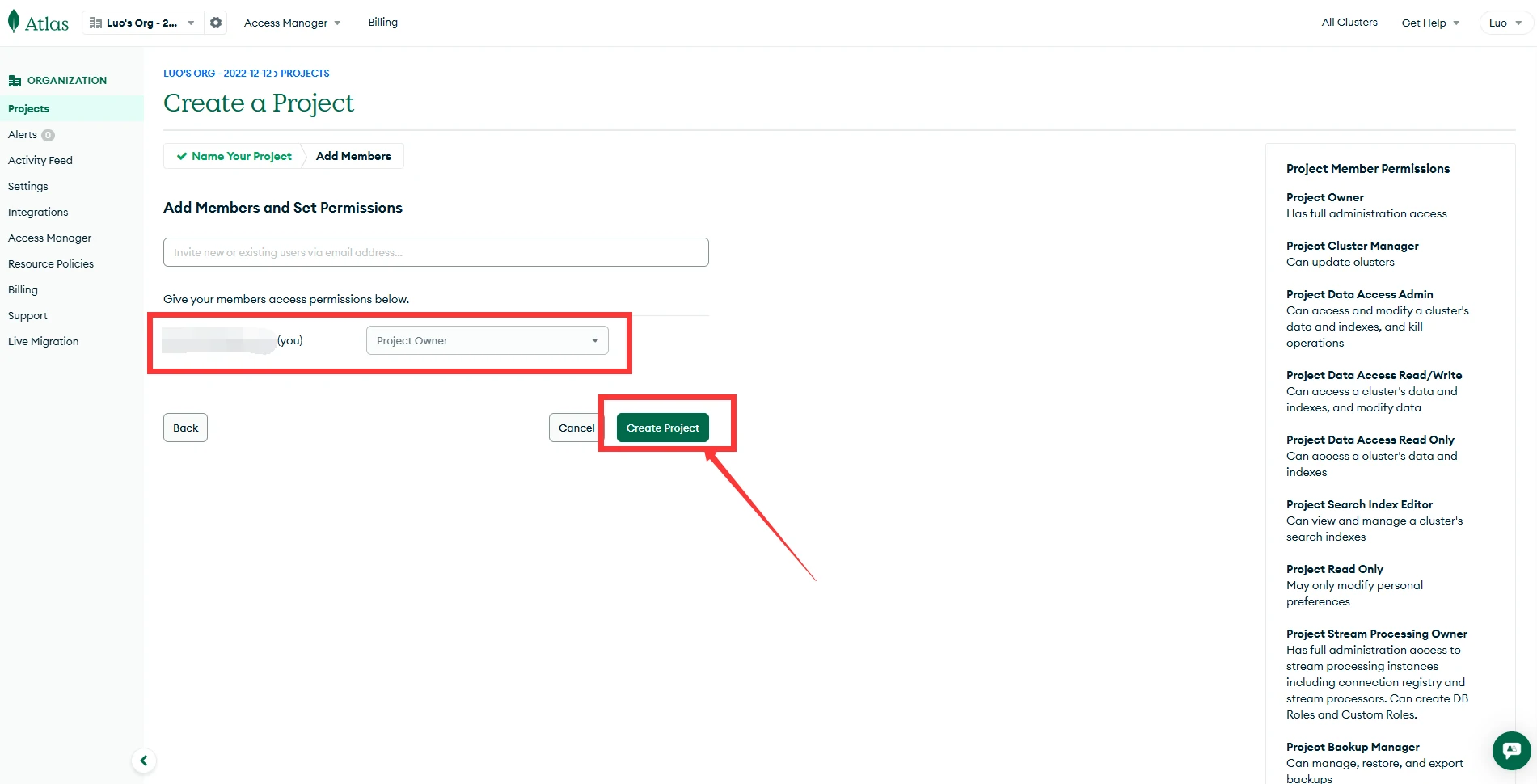The image size is (1537, 784).
Task: Go back using the Back button
Action: [185, 428]
